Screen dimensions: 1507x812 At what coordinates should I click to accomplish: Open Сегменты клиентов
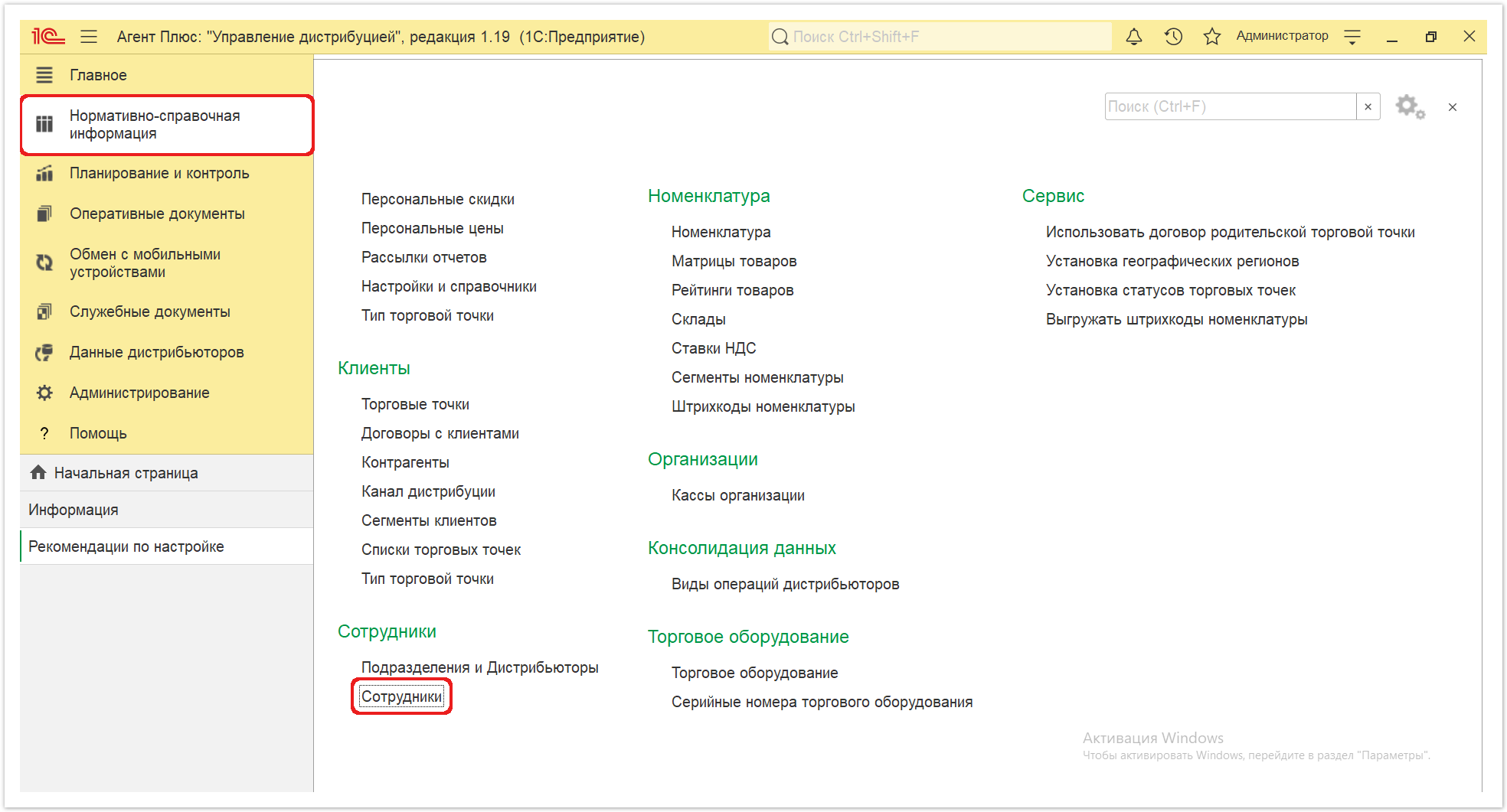(429, 520)
